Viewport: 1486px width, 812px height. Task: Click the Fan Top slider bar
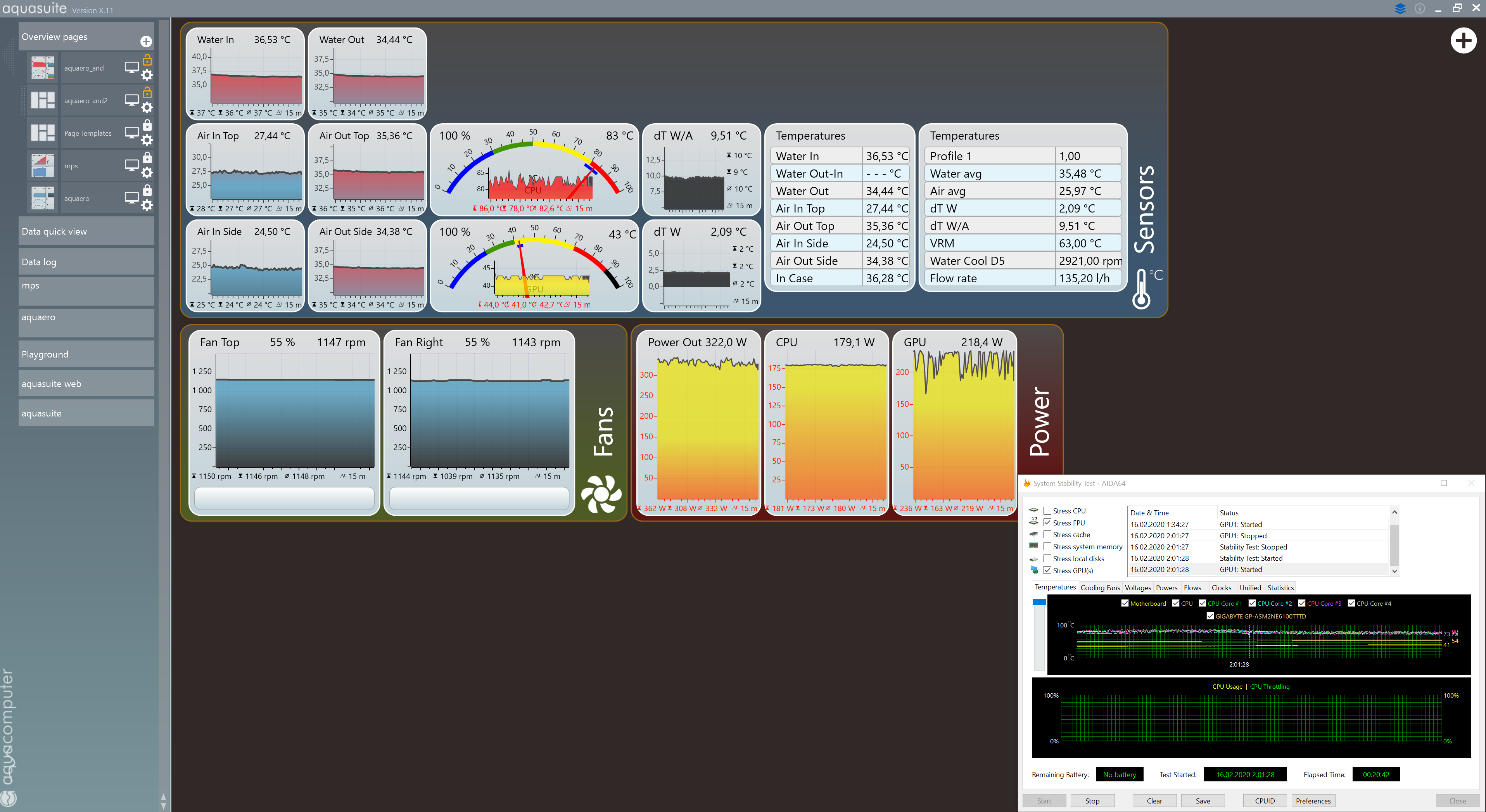(x=284, y=498)
